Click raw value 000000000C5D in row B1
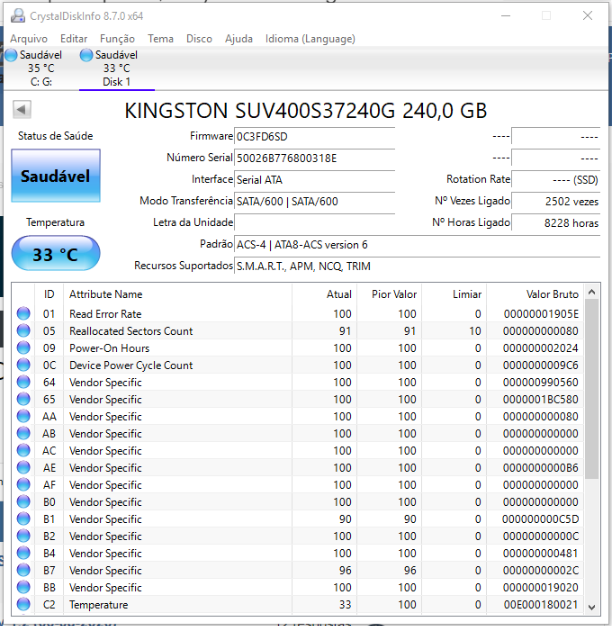Viewport: 612px width, 626px height. tap(540, 519)
